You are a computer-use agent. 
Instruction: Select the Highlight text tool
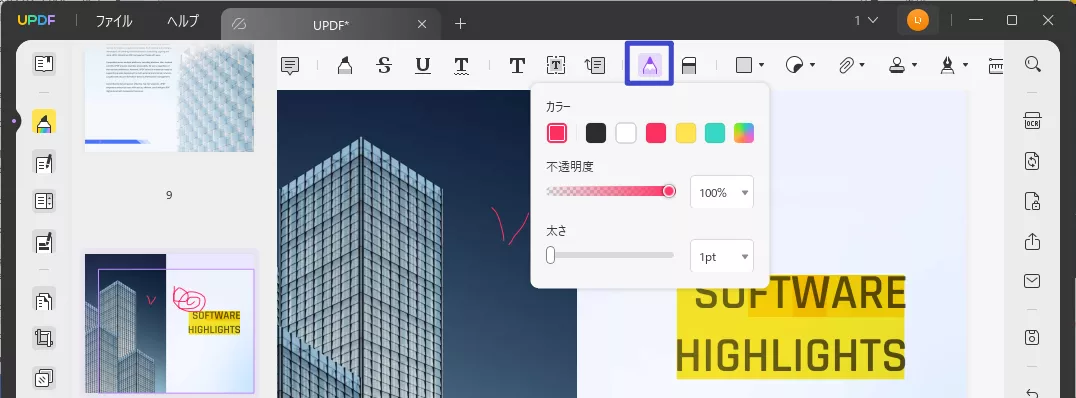344,65
